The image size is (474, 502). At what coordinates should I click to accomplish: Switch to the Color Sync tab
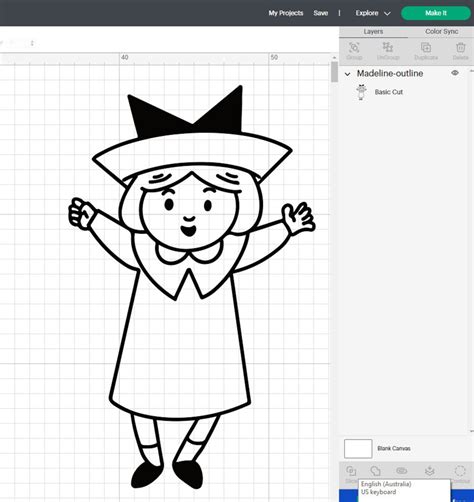coord(441,32)
